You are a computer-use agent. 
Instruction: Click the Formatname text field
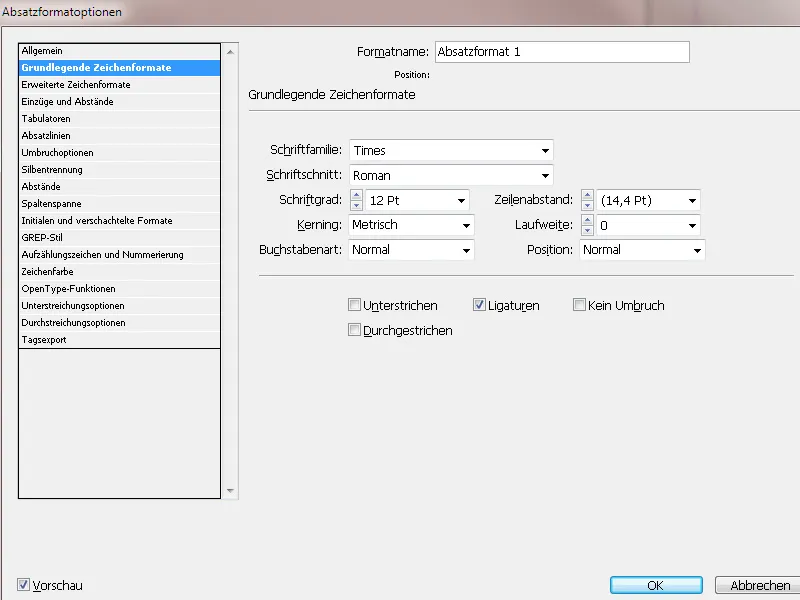562,52
